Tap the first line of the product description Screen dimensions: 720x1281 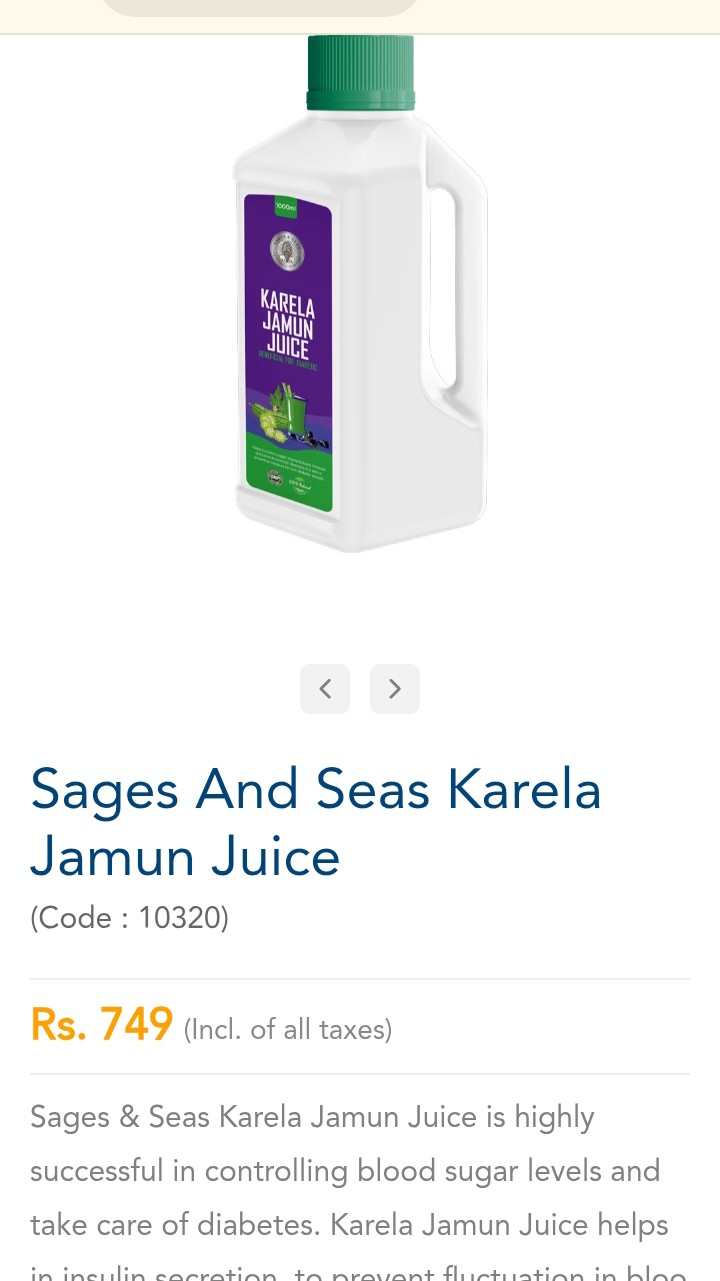[312, 1117]
